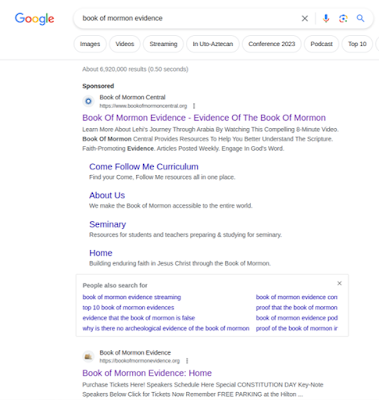The width and height of the screenshot is (379, 400).
Task: Click the Book of Mormon Central favicon
Action: click(x=88, y=101)
